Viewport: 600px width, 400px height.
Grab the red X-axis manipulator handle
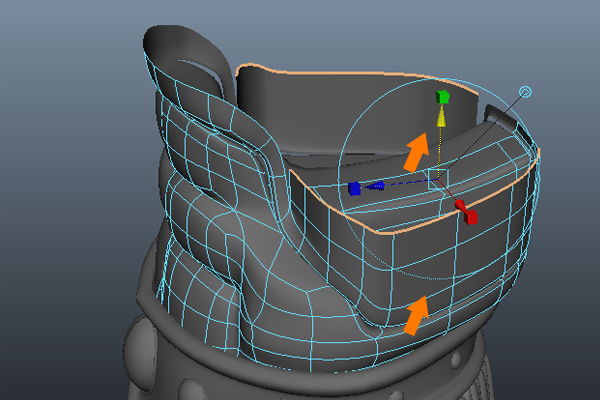click(x=471, y=217)
